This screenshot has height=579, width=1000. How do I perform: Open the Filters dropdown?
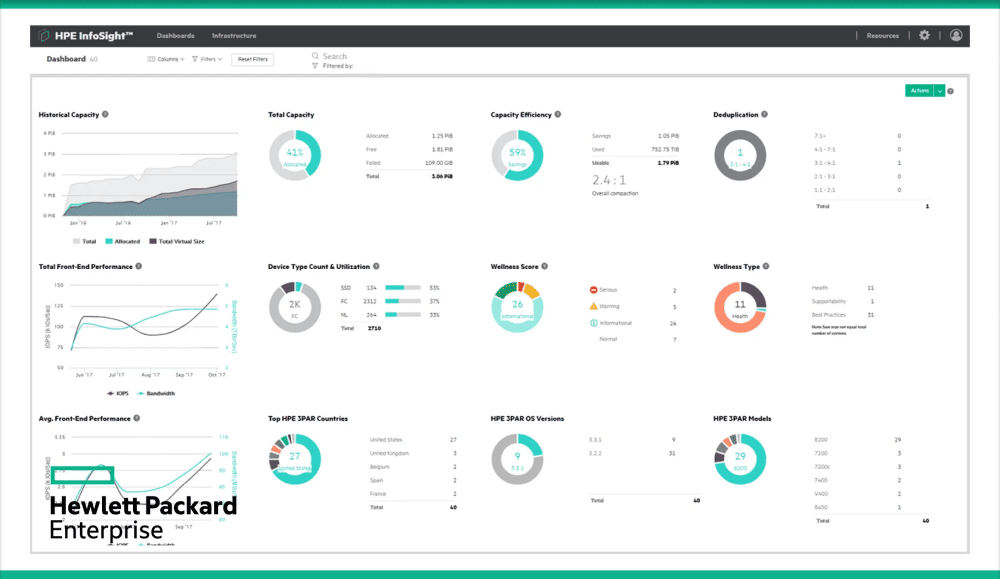[207, 59]
